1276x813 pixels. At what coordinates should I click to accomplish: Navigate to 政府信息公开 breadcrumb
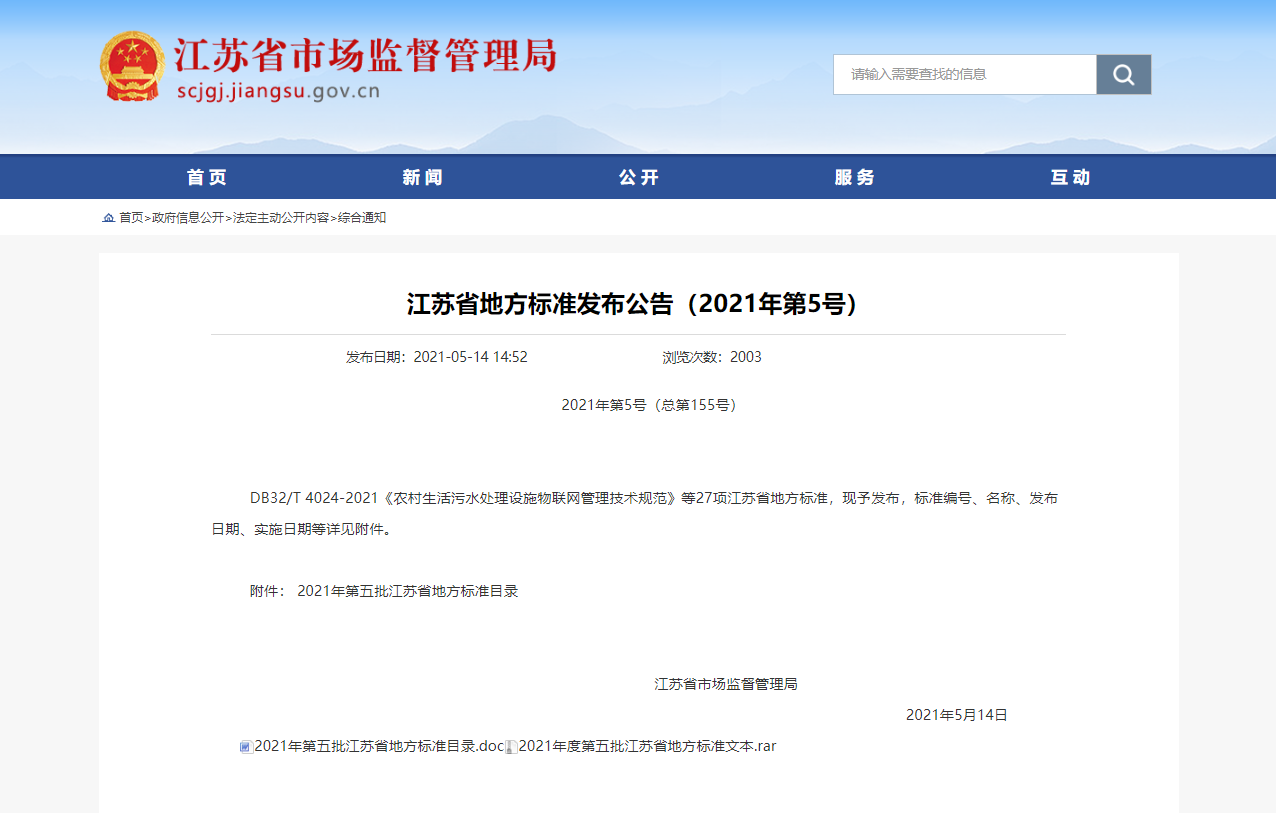tap(188, 218)
